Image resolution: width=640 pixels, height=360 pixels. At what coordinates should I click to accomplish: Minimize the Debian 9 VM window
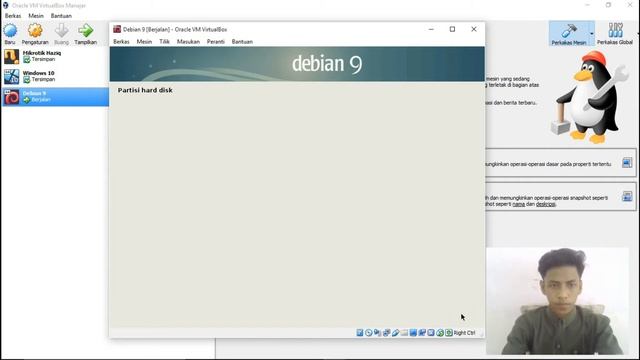pyautogui.click(x=431, y=29)
